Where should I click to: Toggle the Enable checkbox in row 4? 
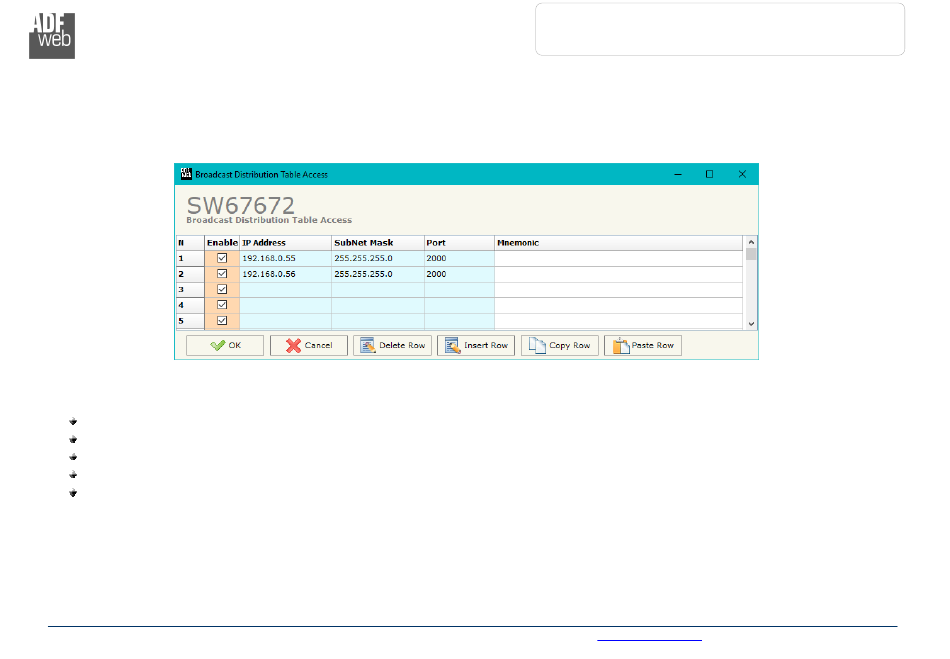click(222, 305)
